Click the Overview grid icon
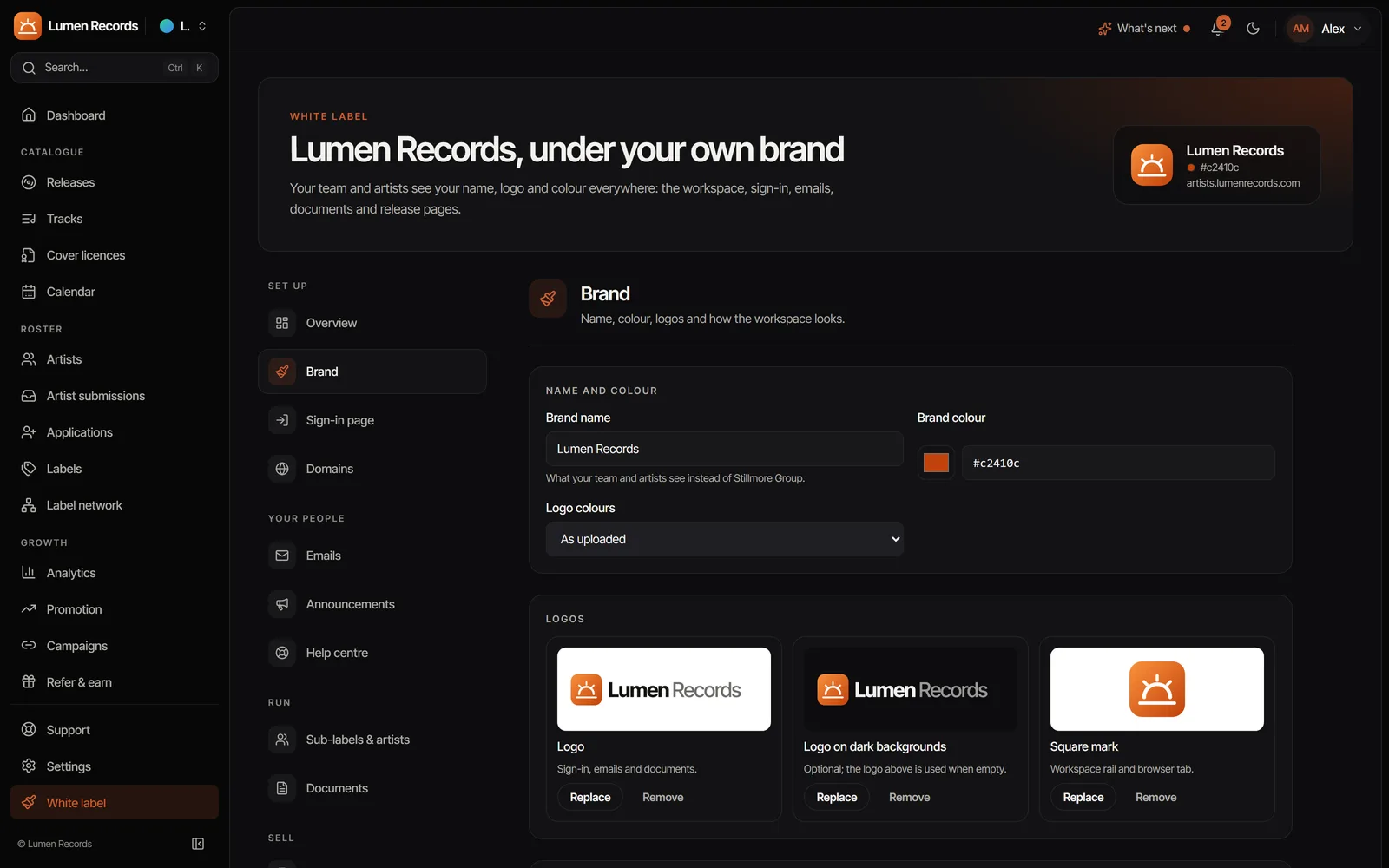The width and height of the screenshot is (1389, 868). 282,323
